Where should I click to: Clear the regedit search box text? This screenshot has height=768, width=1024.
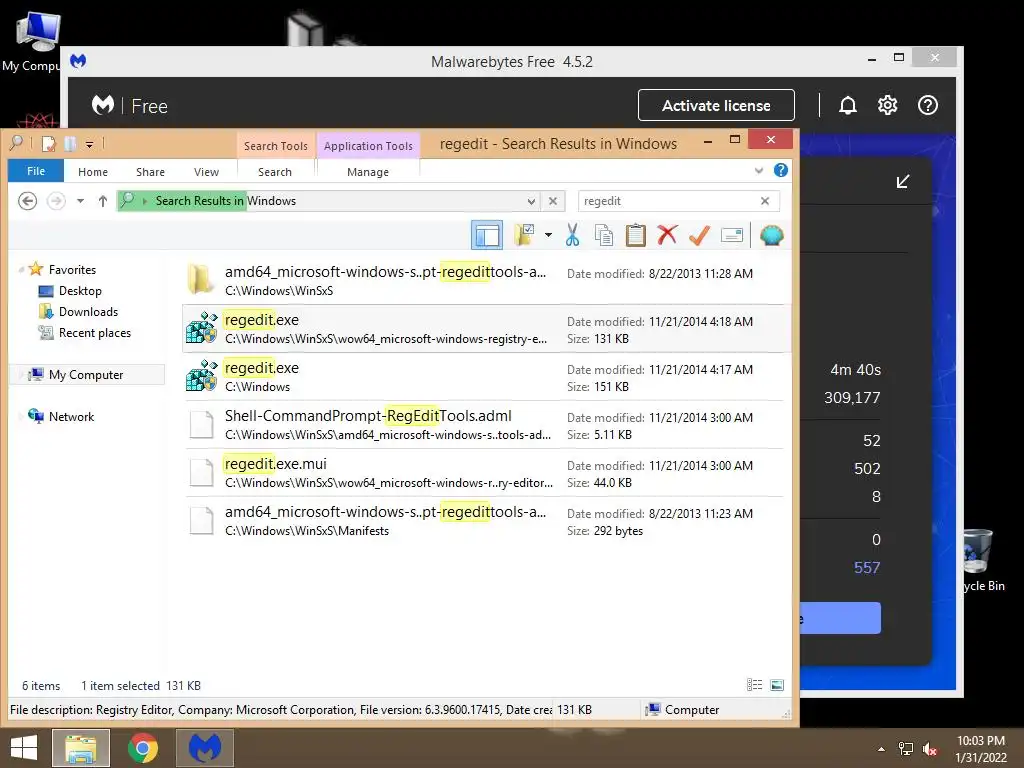[x=765, y=201]
